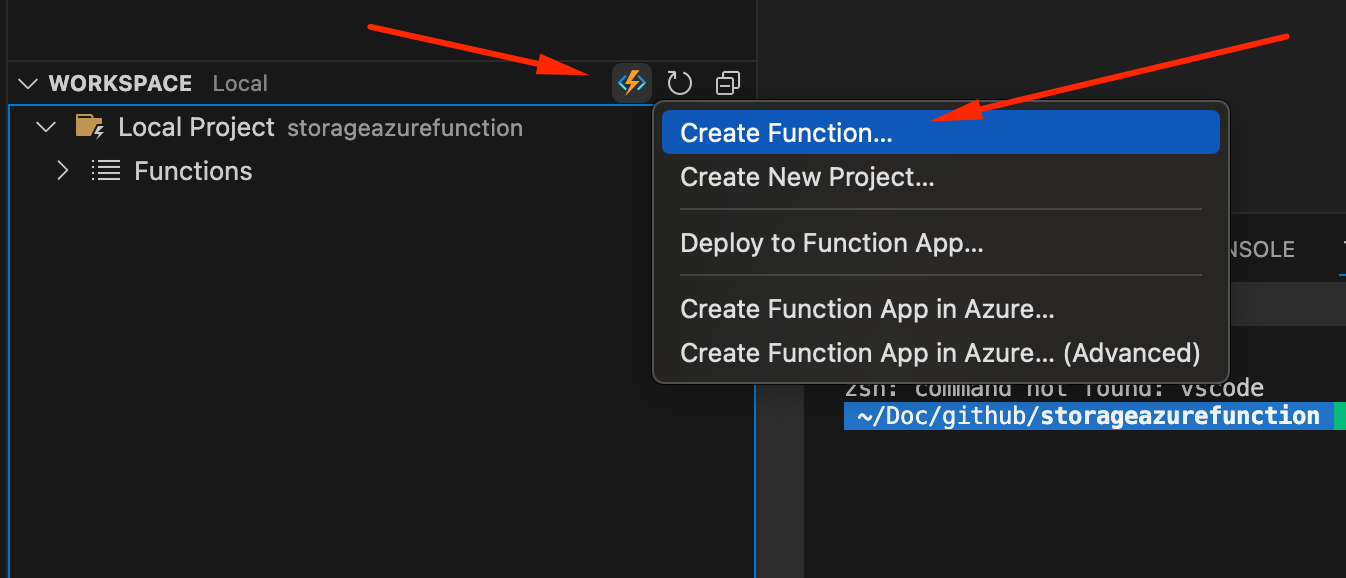Select the Local Project tree label
The width and height of the screenshot is (1346, 578).
tap(196, 127)
